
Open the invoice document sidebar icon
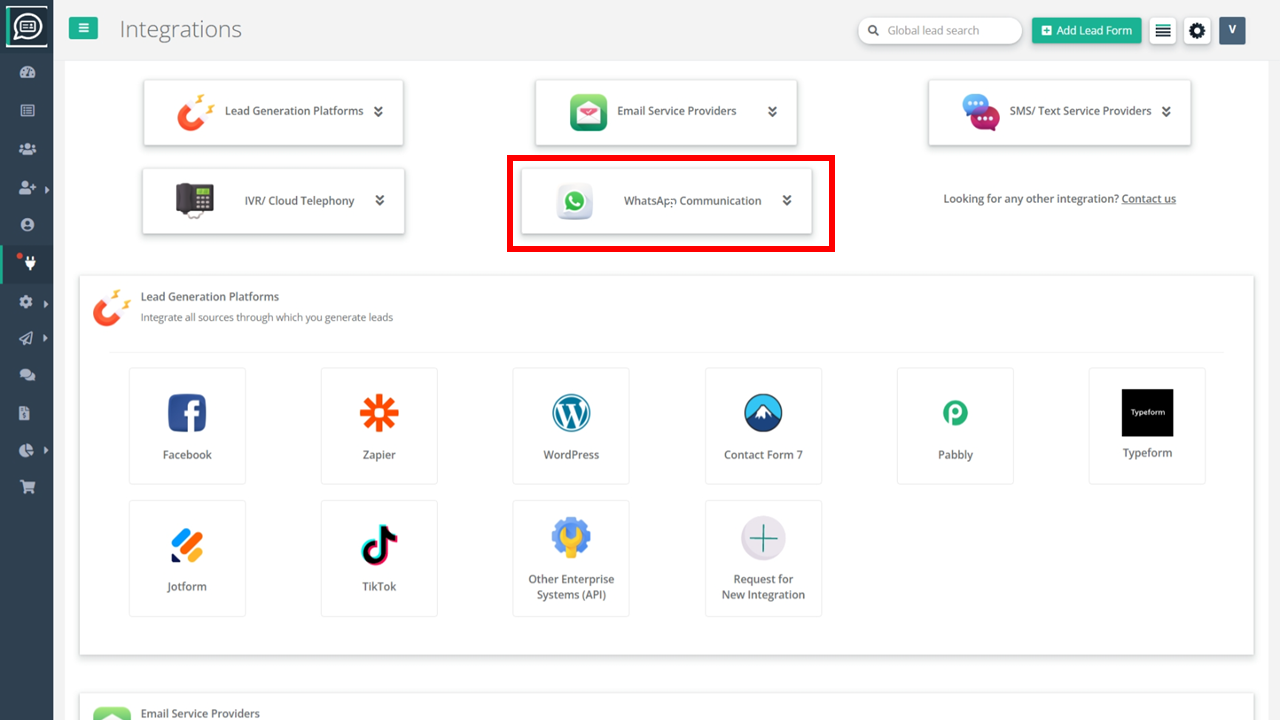[x=27, y=413]
